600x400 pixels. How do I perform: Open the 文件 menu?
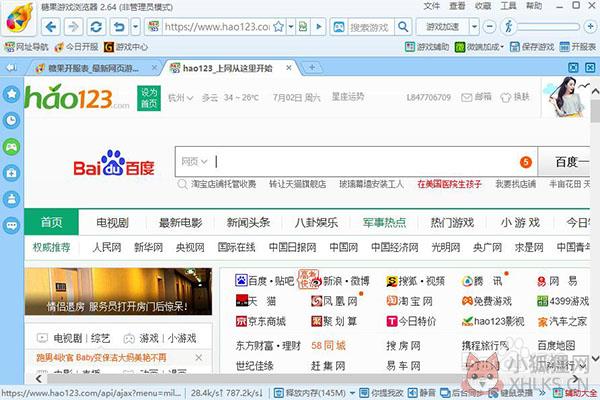432,6
